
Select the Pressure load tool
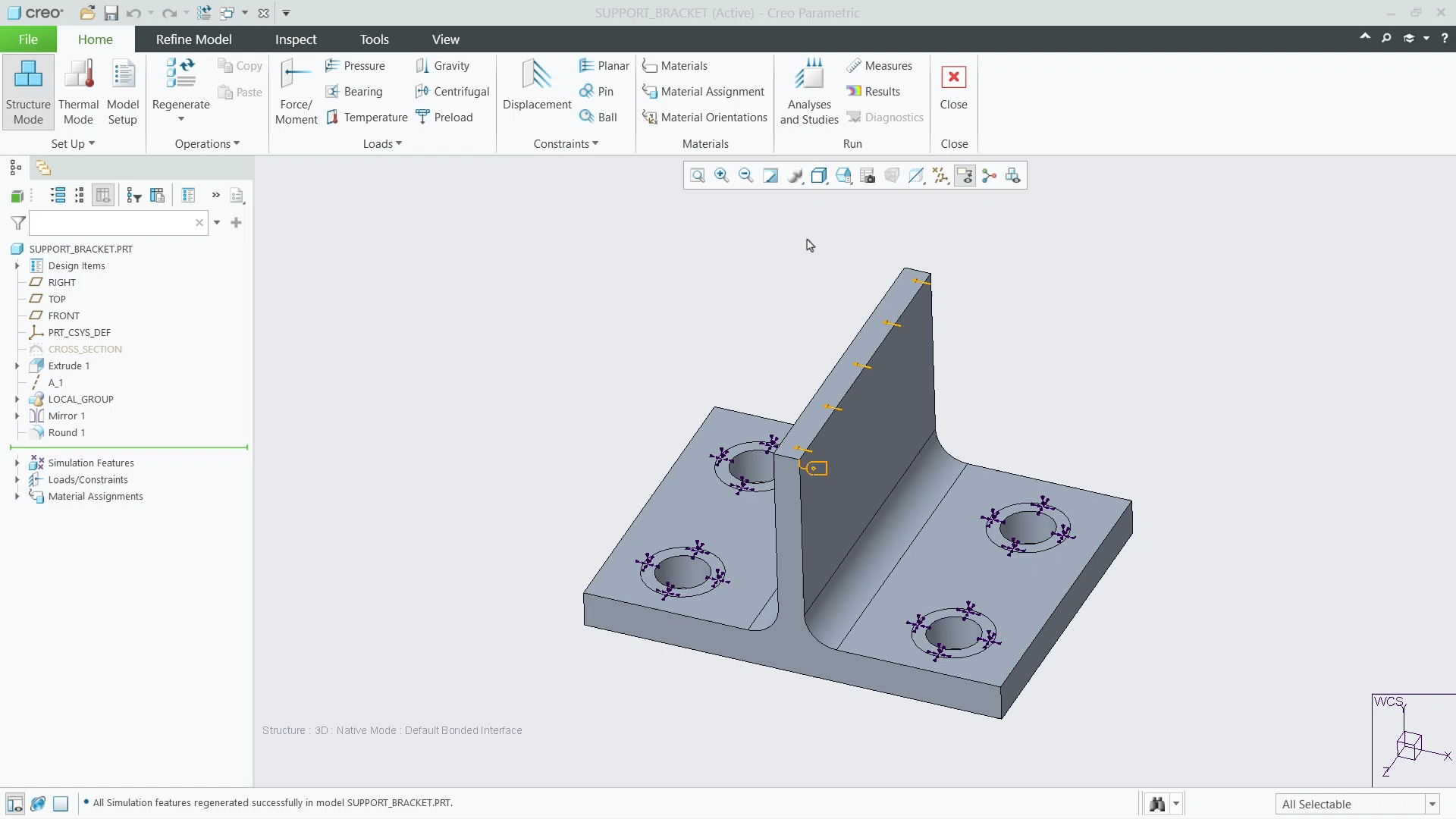coord(355,66)
